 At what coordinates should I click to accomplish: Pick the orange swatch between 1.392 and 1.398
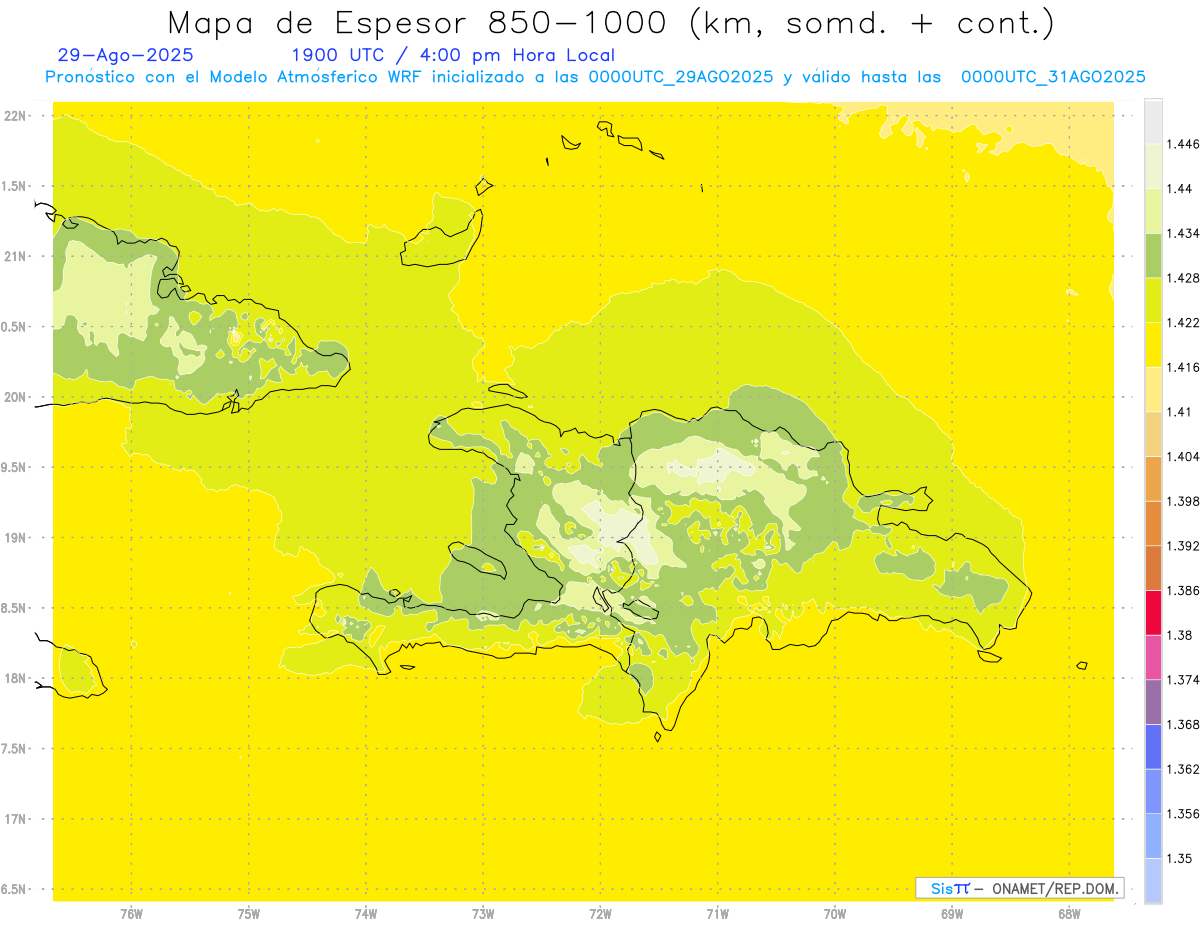pyautogui.click(x=1153, y=523)
